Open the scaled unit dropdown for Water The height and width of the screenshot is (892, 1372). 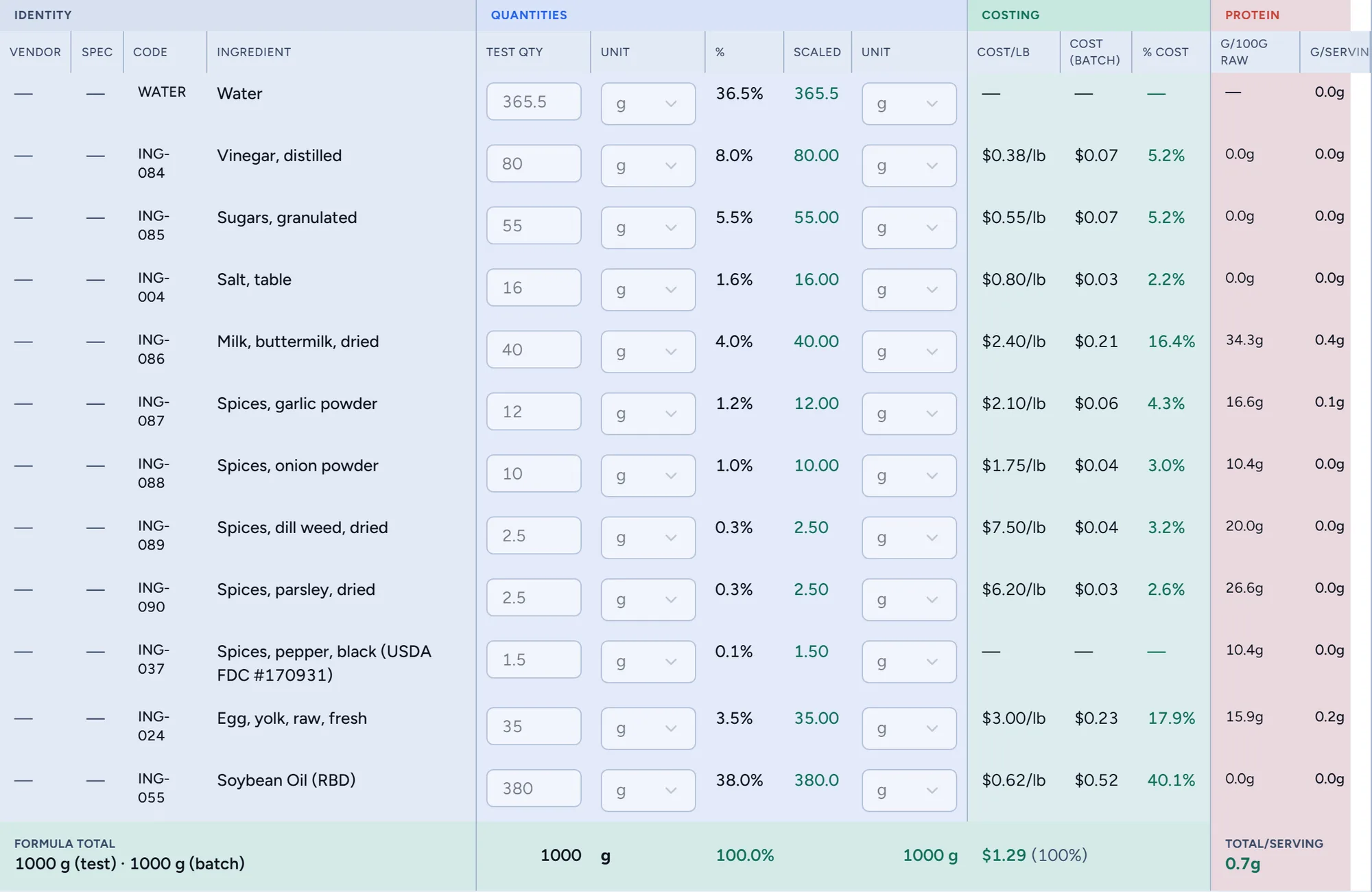pyautogui.click(x=909, y=104)
